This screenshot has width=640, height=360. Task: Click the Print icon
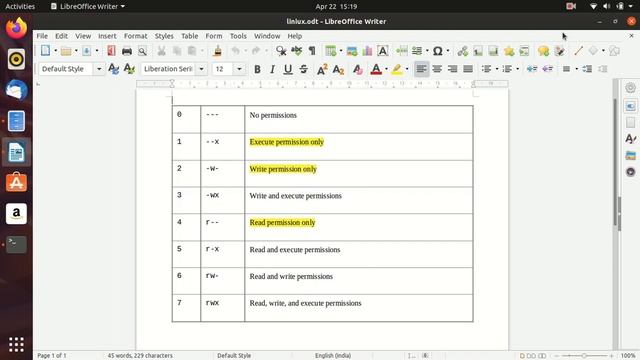[x=127, y=51]
